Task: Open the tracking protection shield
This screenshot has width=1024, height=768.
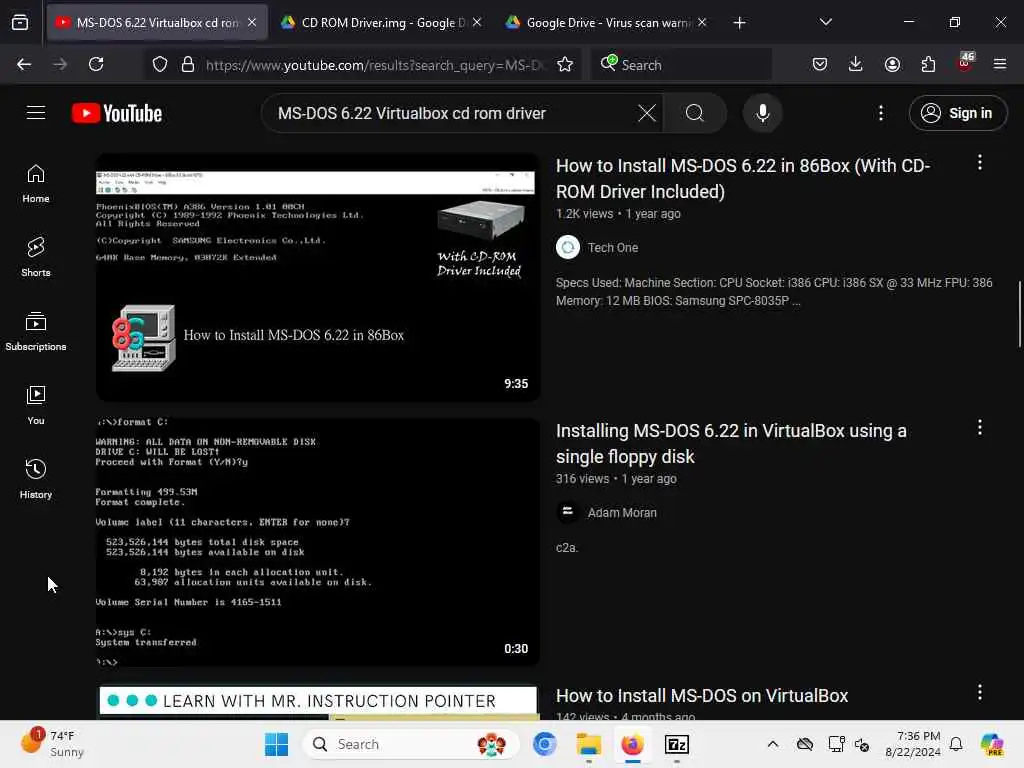Action: (160, 64)
